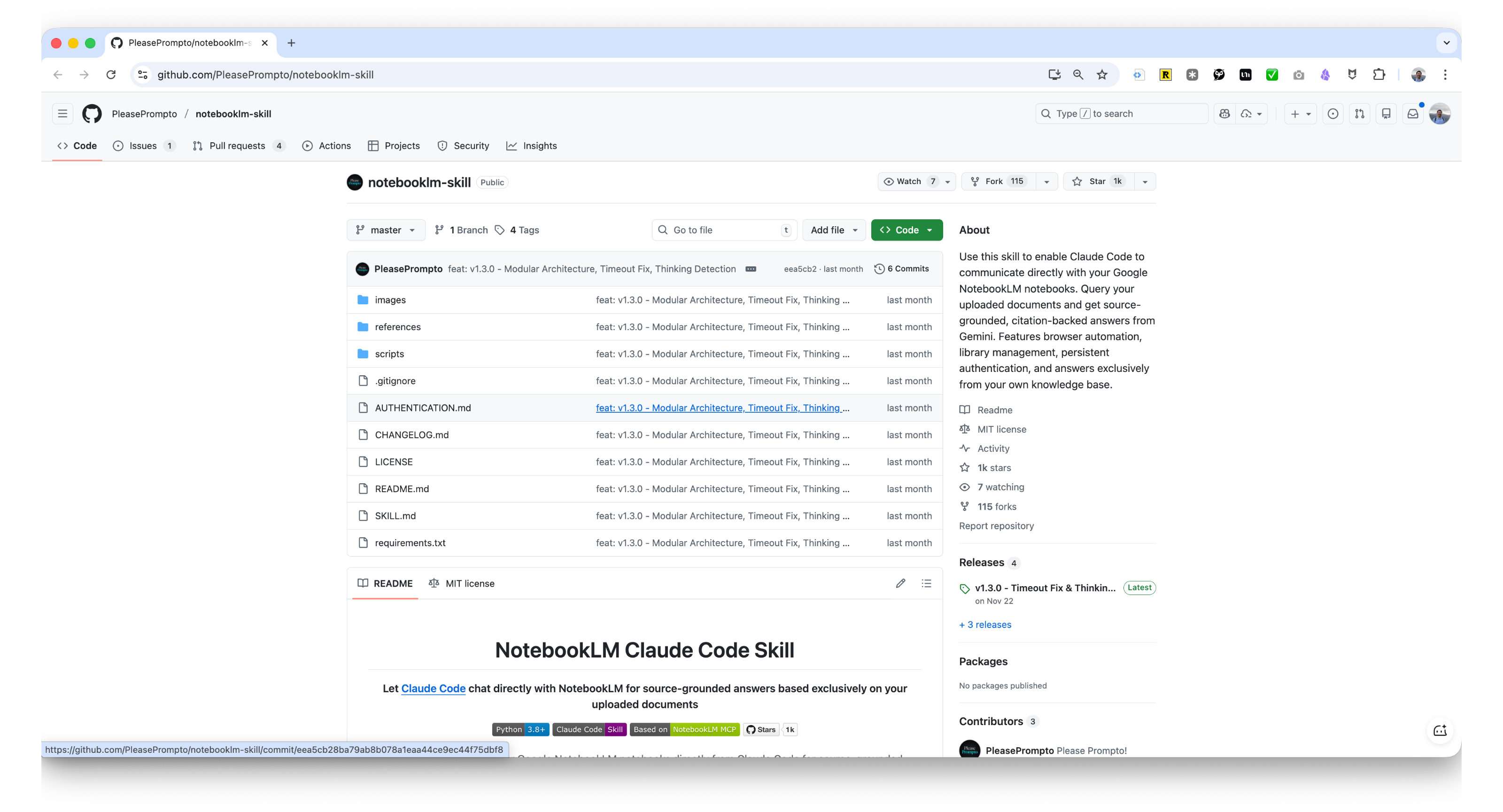Screen dimensions: 1503x812
Task: Expand the green Code dropdown button
Action: (x=906, y=230)
